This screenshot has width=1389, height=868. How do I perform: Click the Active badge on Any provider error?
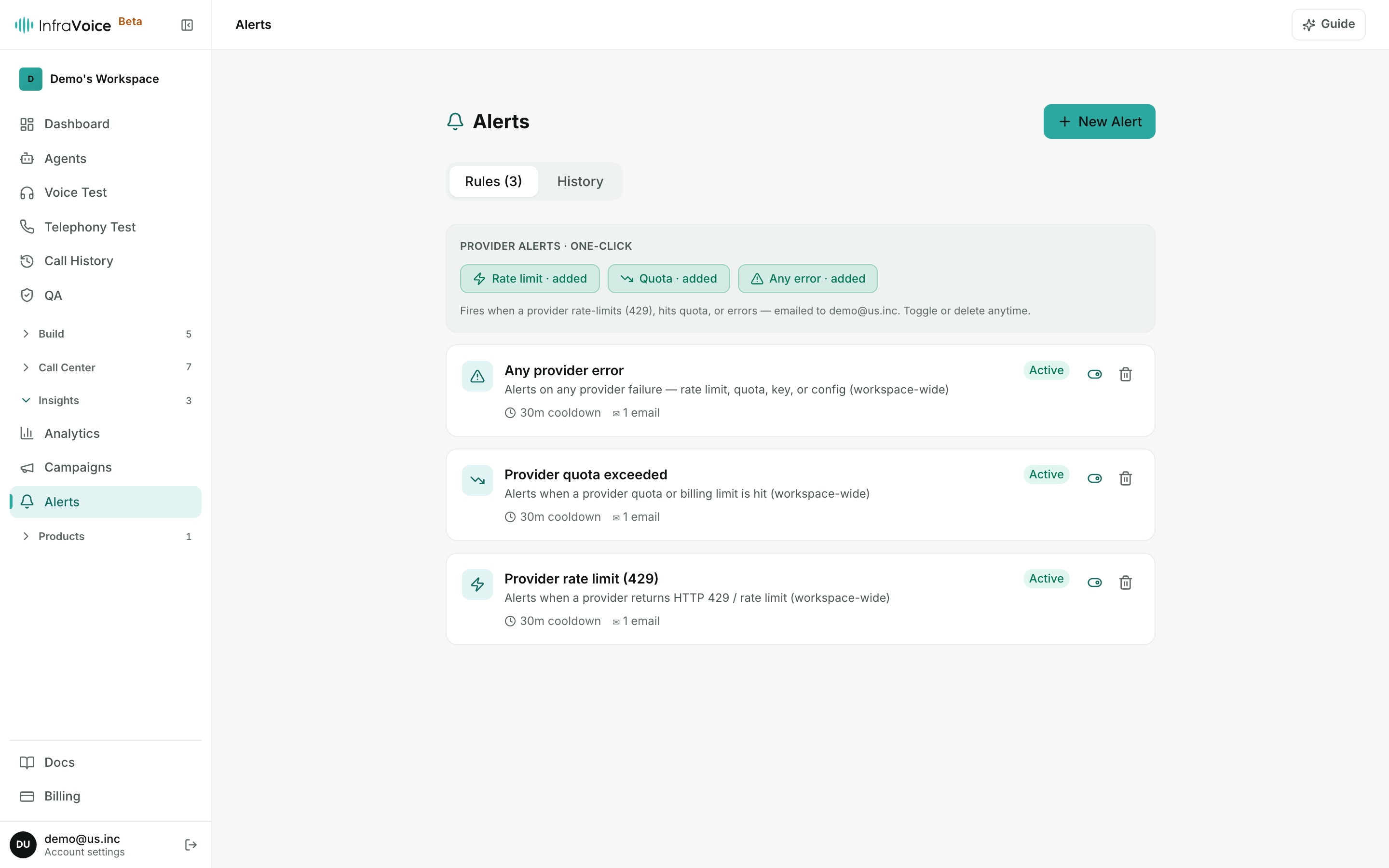point(1046,370)
